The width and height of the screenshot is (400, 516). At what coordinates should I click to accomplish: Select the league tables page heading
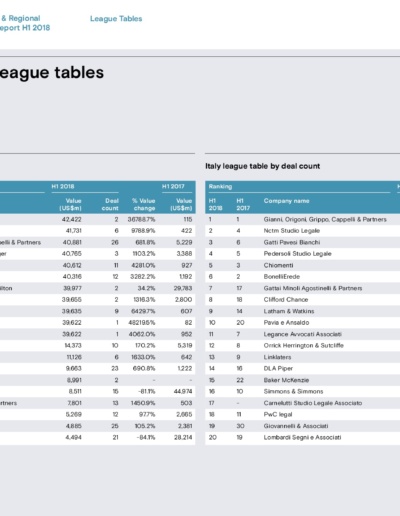pyautogui.click(x=52, y=73)
